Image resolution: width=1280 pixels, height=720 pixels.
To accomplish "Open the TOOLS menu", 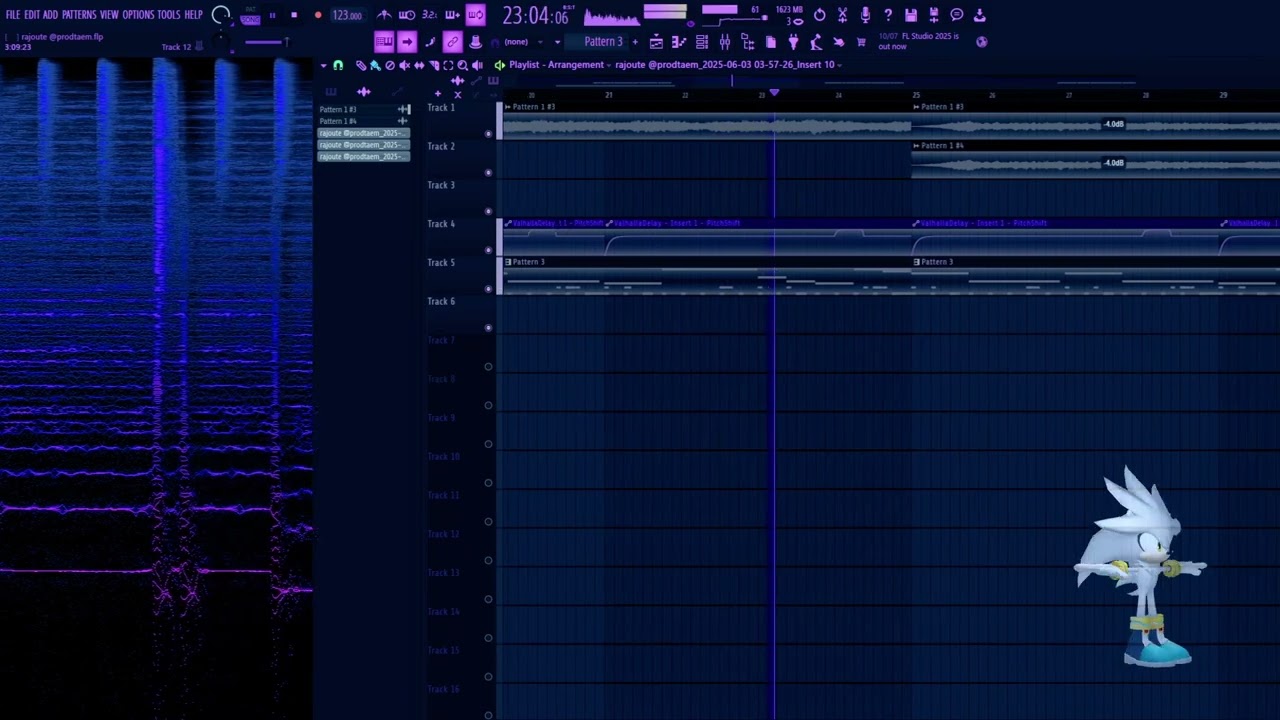I will point(169,15).
